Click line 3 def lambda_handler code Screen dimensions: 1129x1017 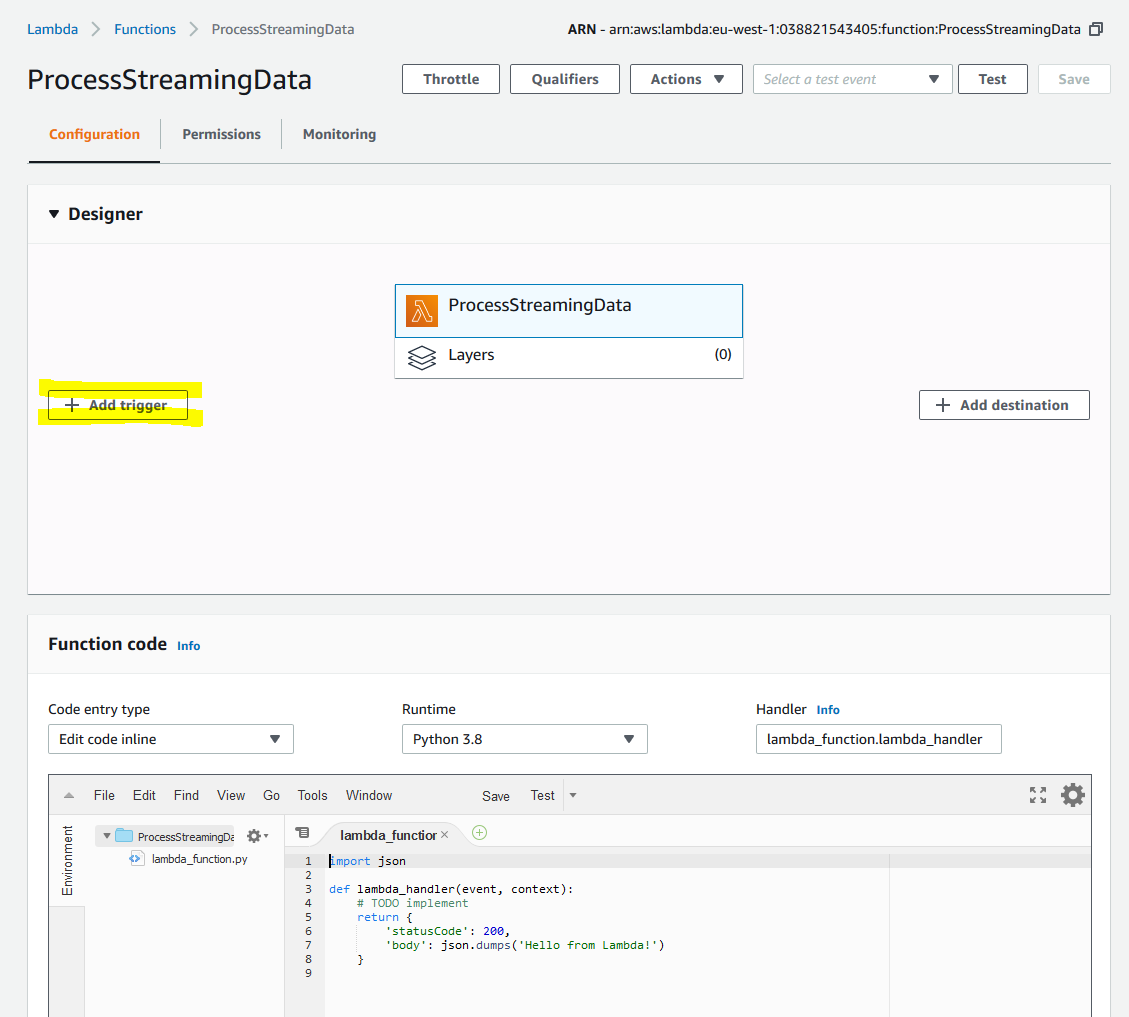pyautogui.click(x=451, y=889)
